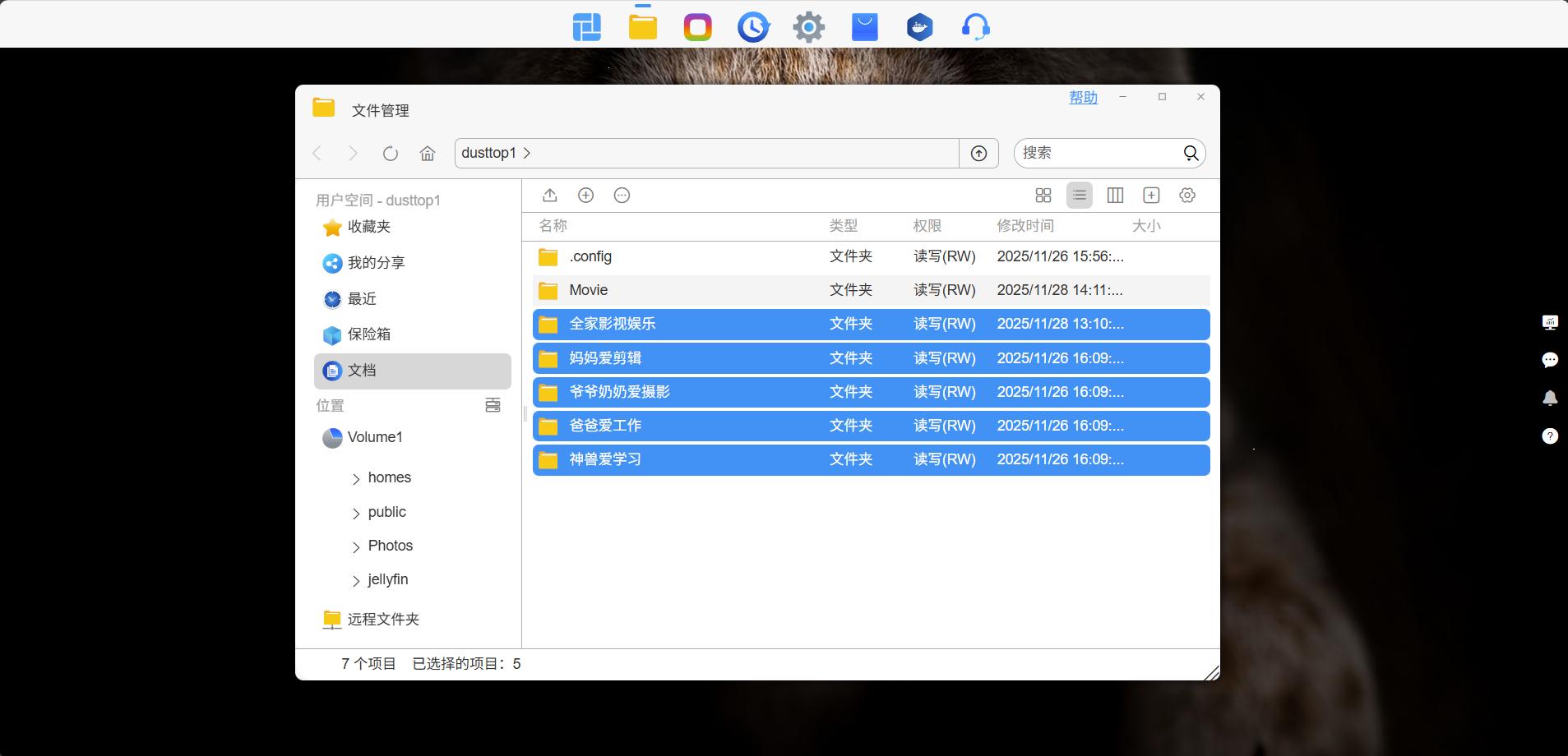Open the app store bag icon
This screenshot has height=756, width=1568.
click(x=865, y=27)
